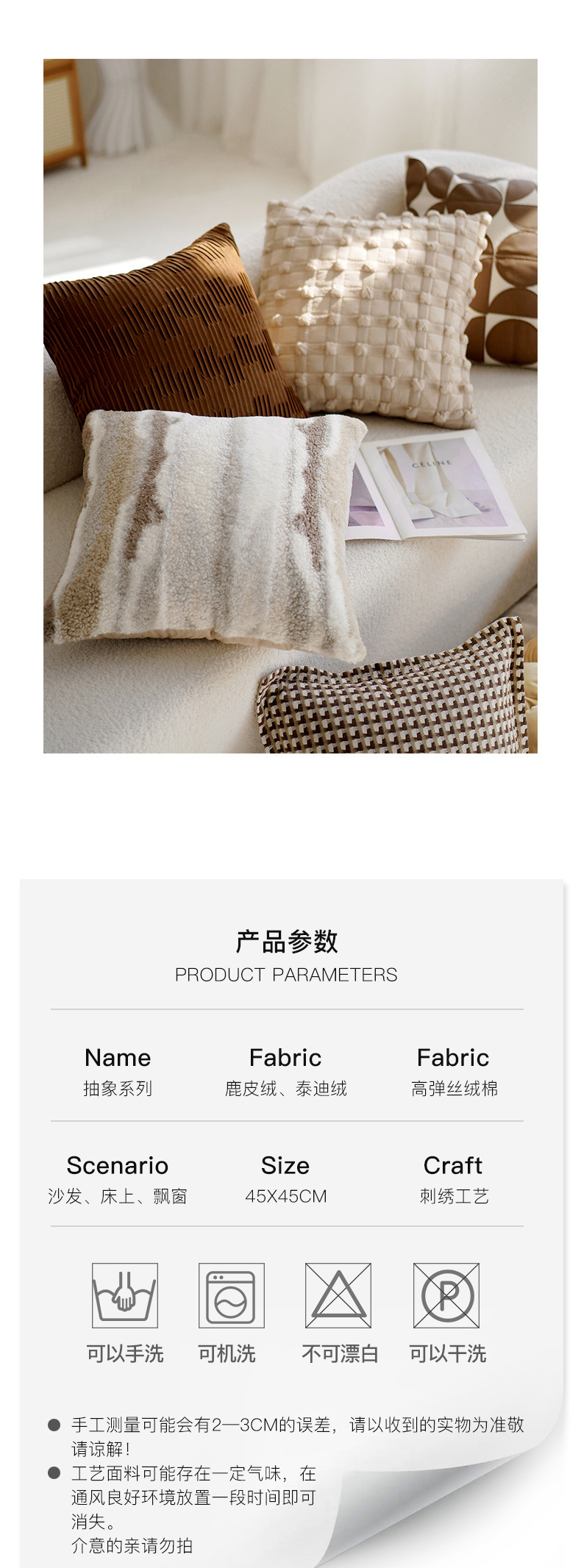The height and width of the screenshot is (1568, 581).
Task: Click the washing machine icon
Action: coord(231,1295)
